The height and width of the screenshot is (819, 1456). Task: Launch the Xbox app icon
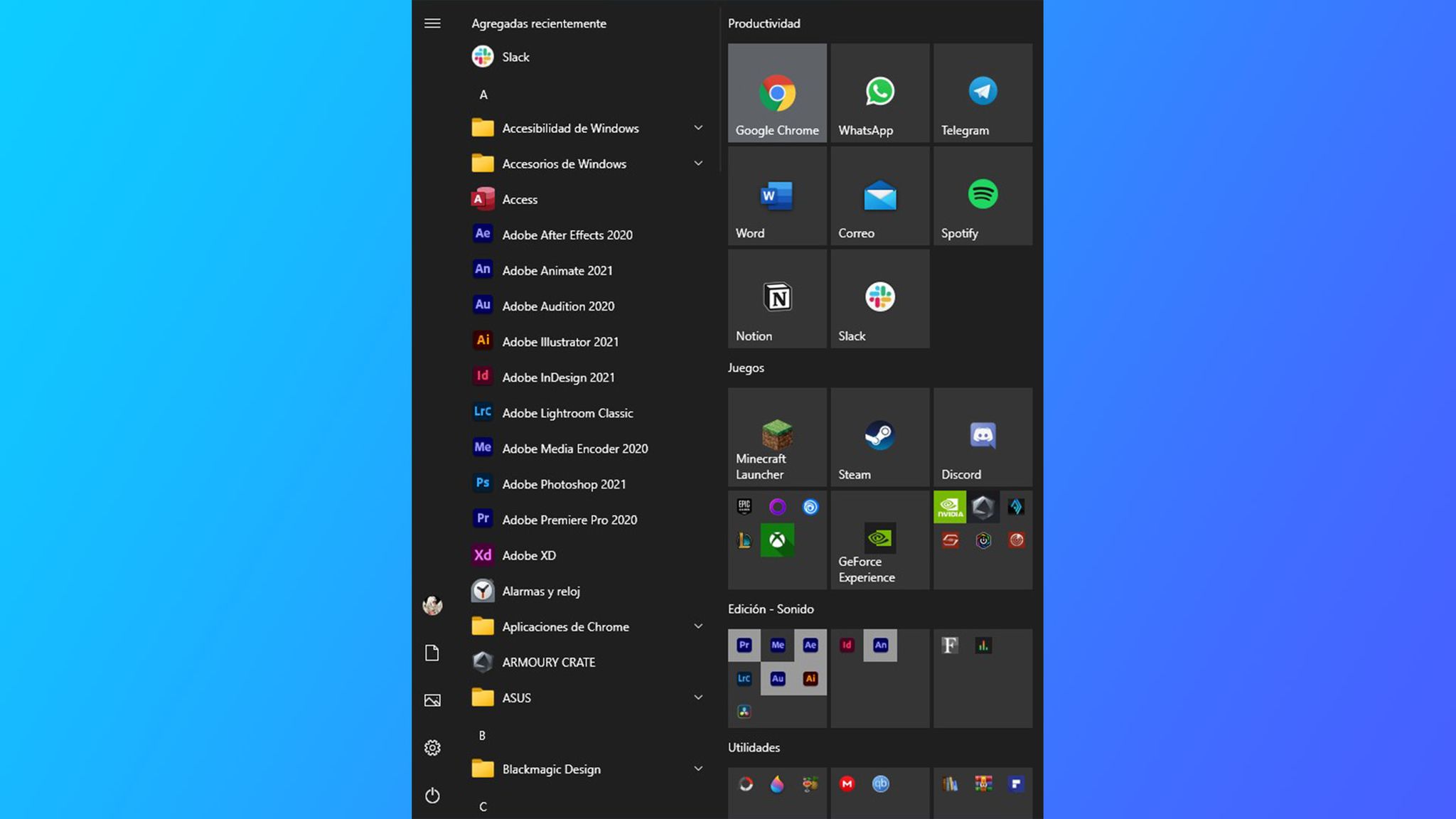point(776,540)
